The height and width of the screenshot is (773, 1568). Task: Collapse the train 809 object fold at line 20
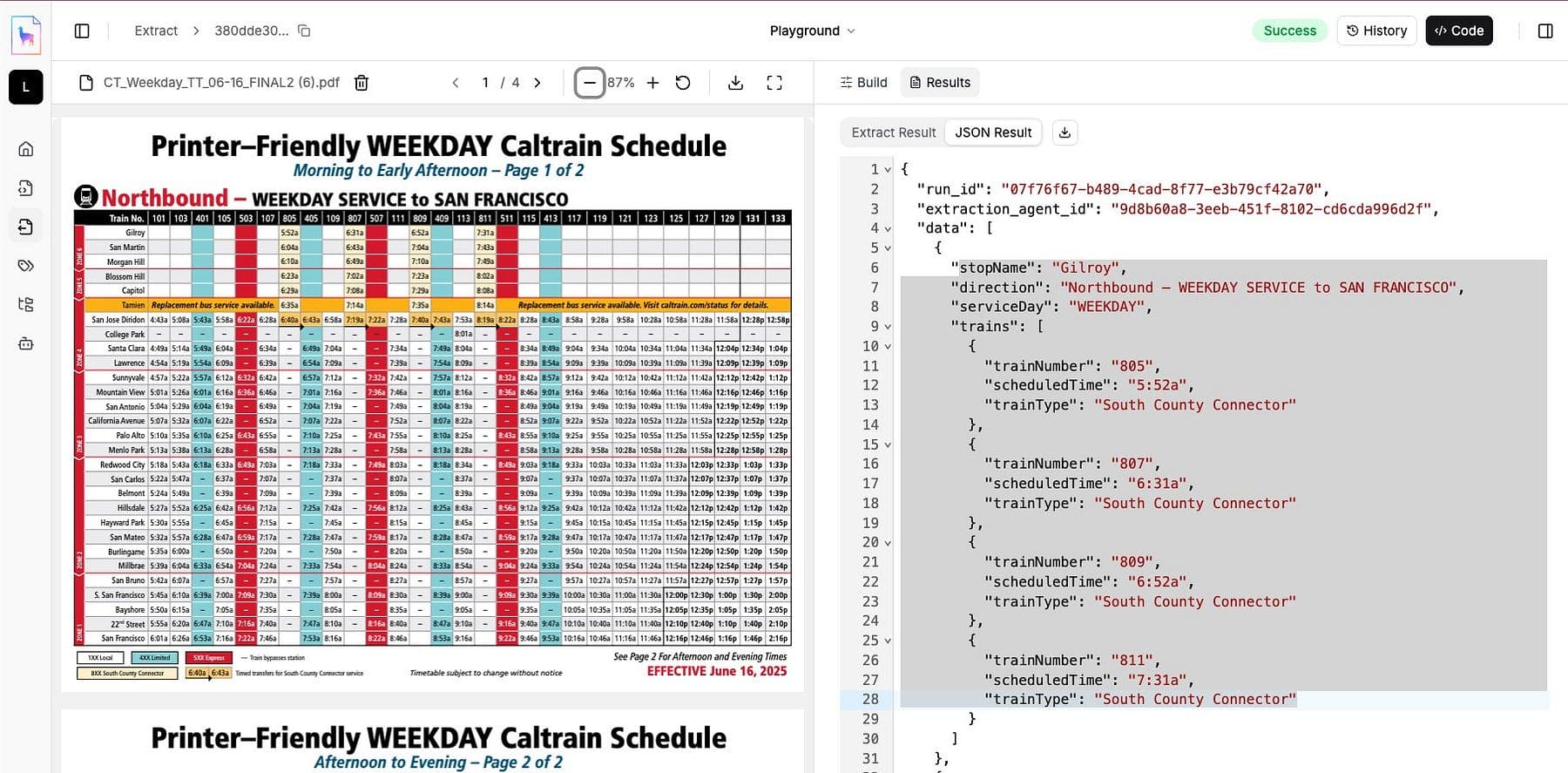tap(888, 543)
